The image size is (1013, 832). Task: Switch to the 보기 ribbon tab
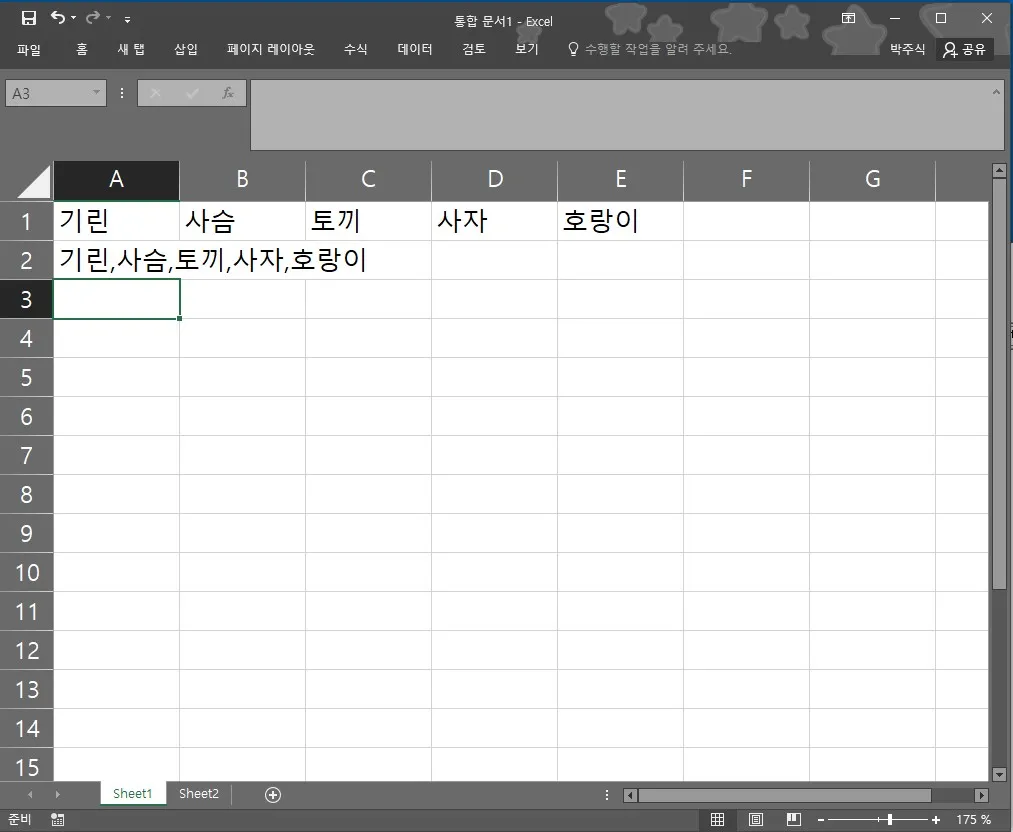click(527, 49)
